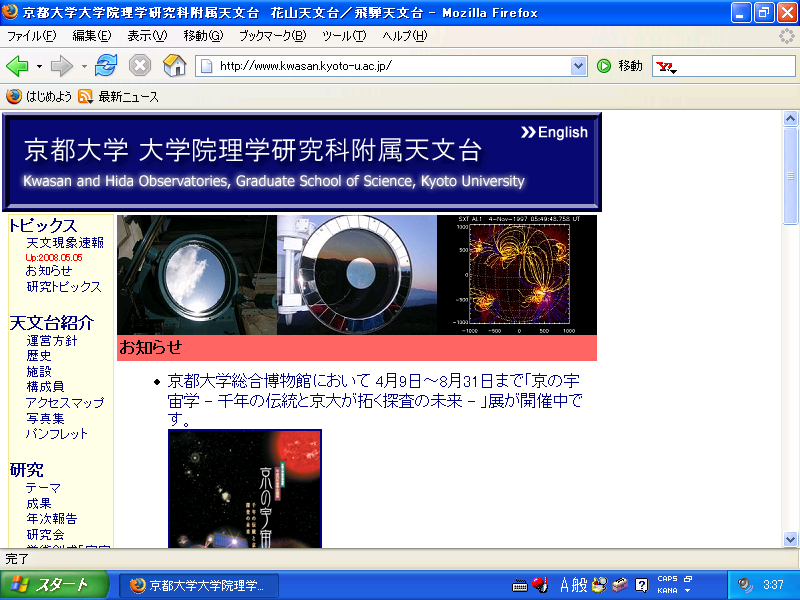Click the language bar restore icon
Image resolution: width=800 pixels, height=600 pixels.
click(x=688, y=579)
